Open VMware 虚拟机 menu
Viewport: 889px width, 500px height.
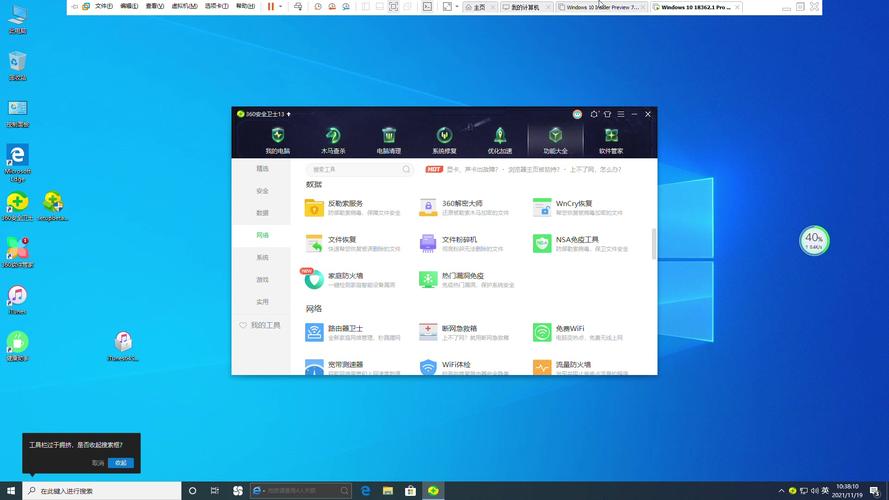(x=184, y=7)
